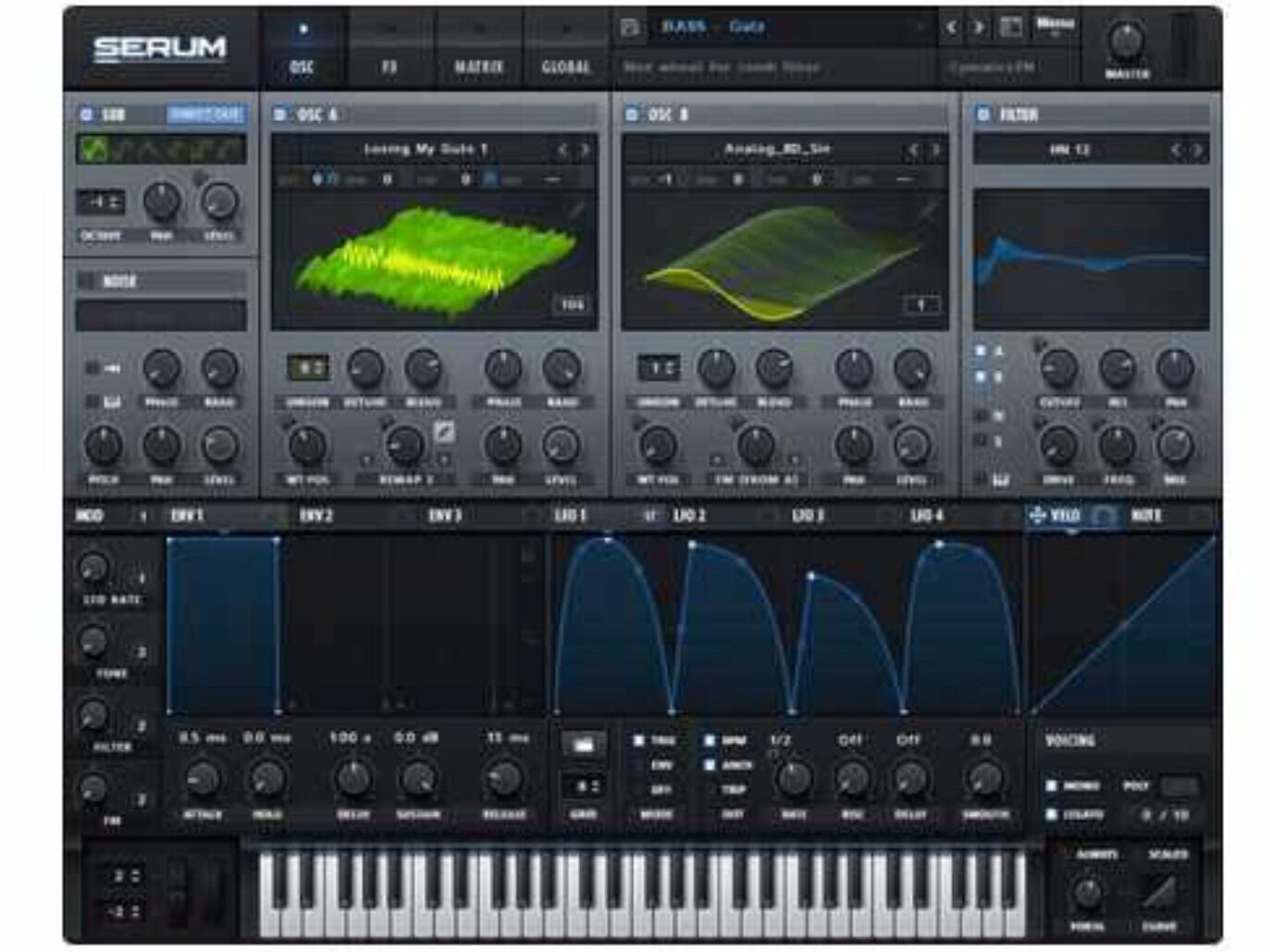The height and width of the screenshot is (952, 1270).
Task: Click the VELO drag-assign crosshair icon
Action: pos(1037,515)
